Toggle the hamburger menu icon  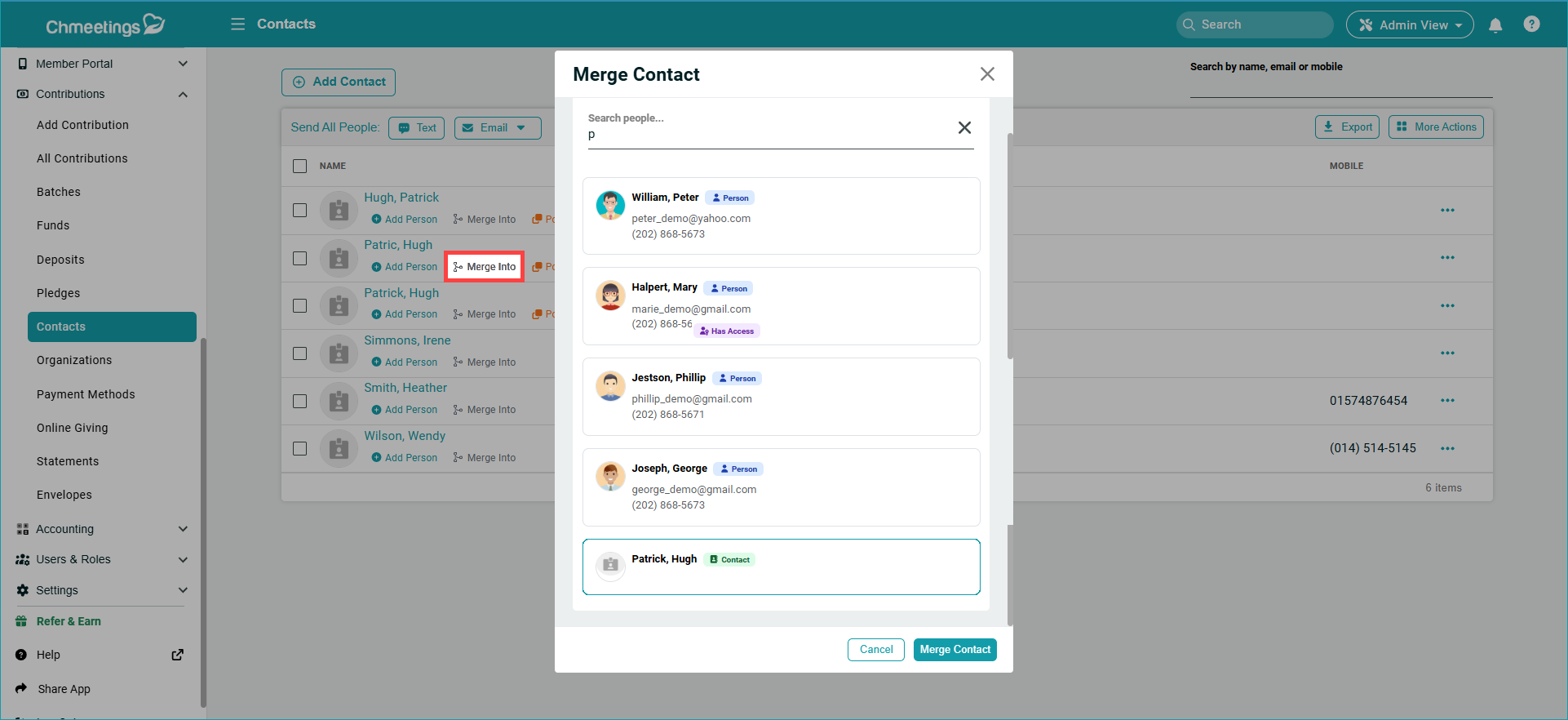[x=237, y=24]
